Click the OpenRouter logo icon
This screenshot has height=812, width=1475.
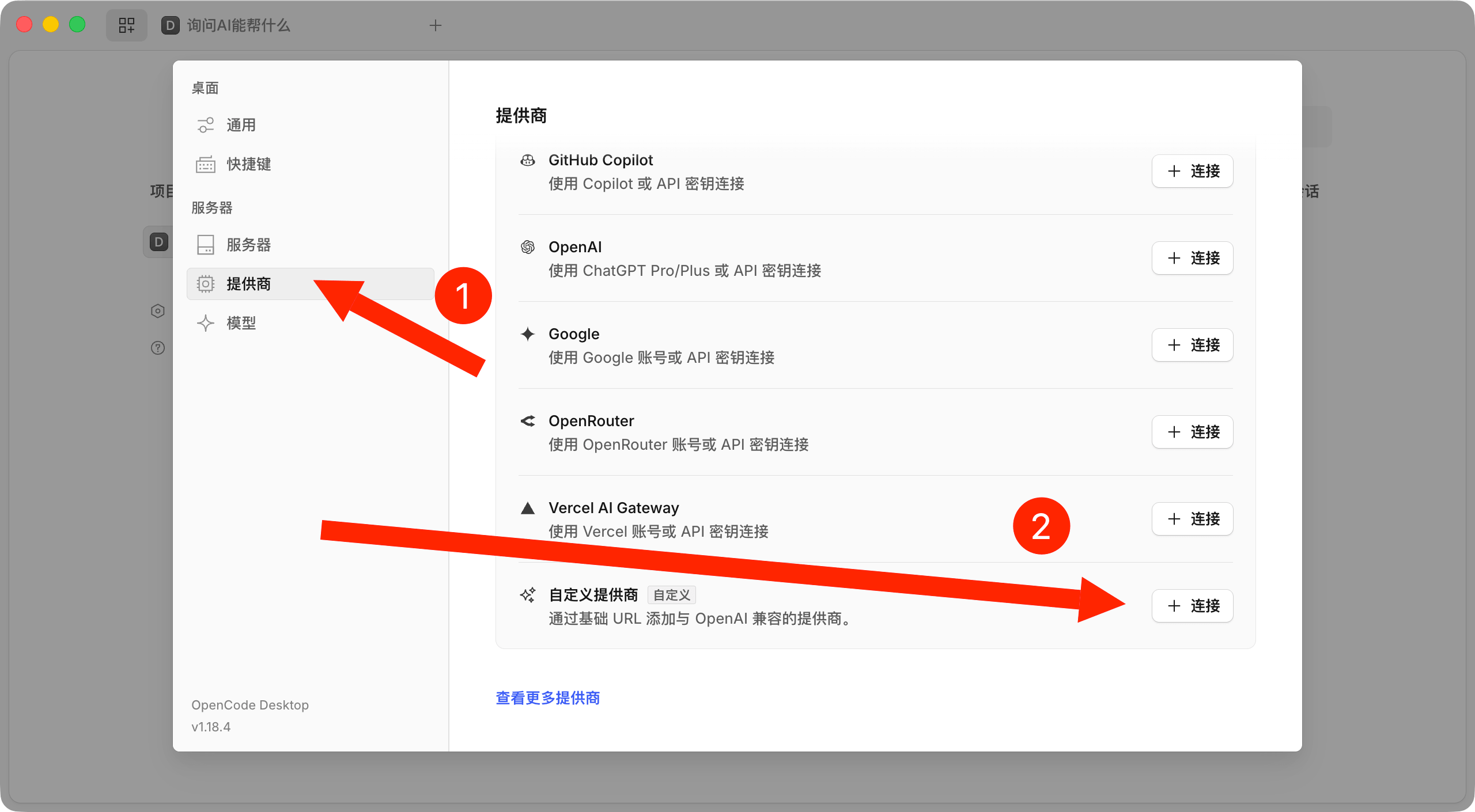click(x=528, y=421)
